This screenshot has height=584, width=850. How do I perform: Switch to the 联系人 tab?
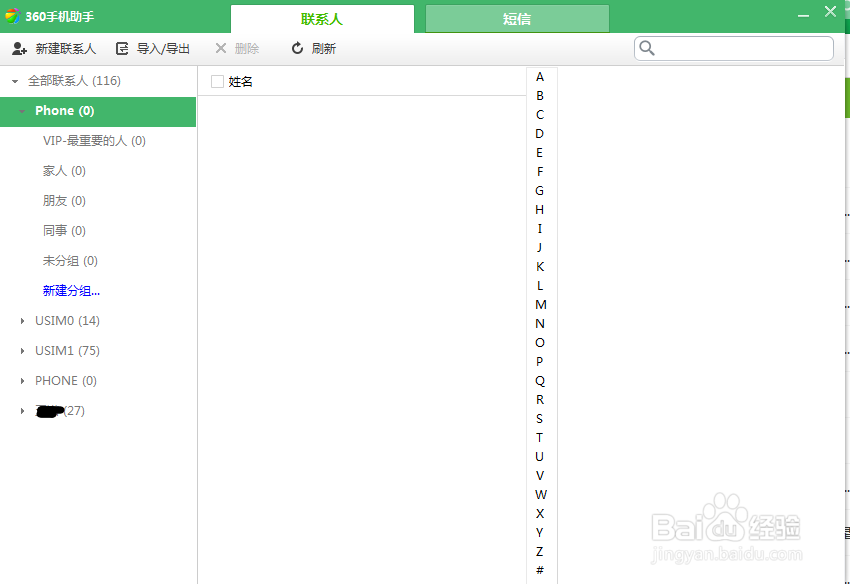322,19
